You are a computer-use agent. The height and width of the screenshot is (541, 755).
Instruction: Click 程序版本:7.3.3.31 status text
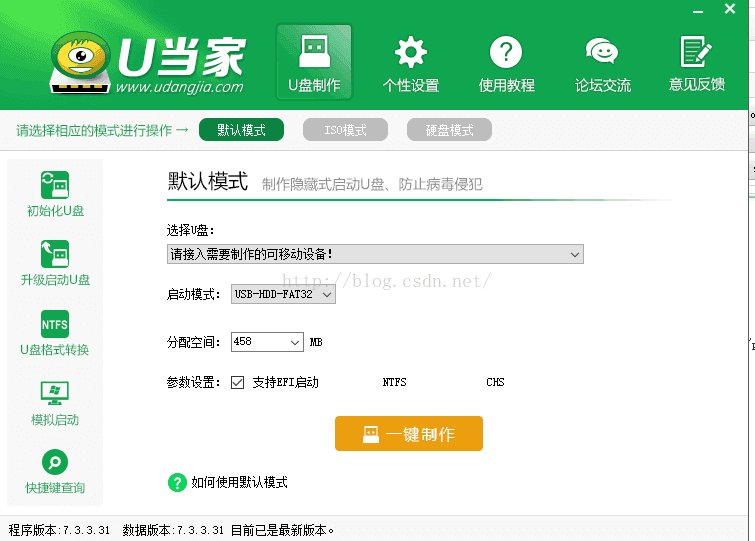coord(59,530)
